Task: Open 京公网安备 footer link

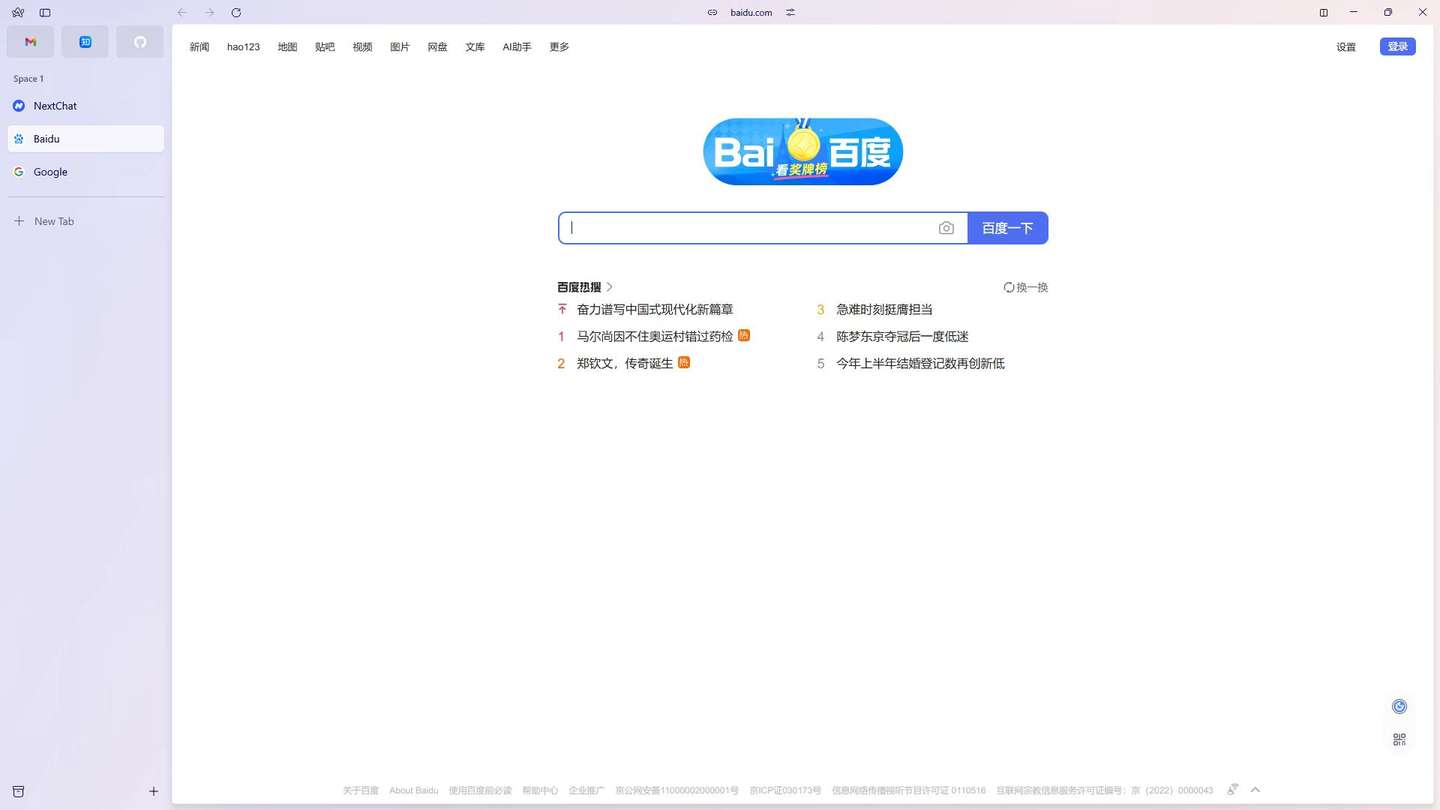Action: pos(677,791)
